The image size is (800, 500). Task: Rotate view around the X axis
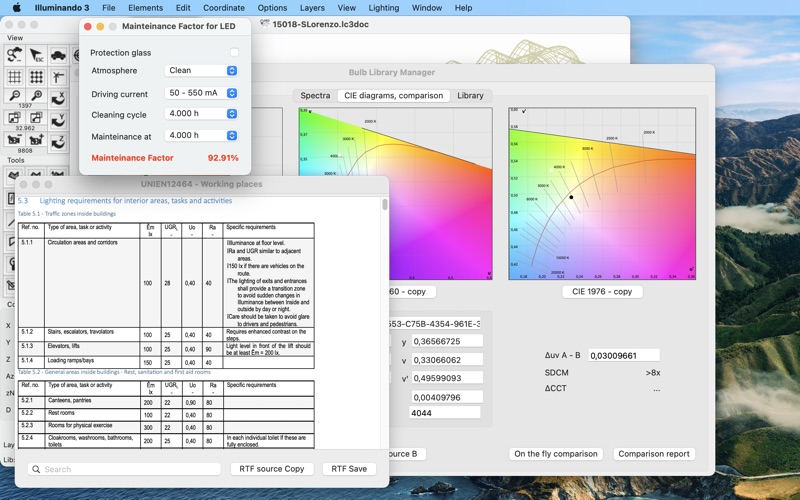pos(58,98)
